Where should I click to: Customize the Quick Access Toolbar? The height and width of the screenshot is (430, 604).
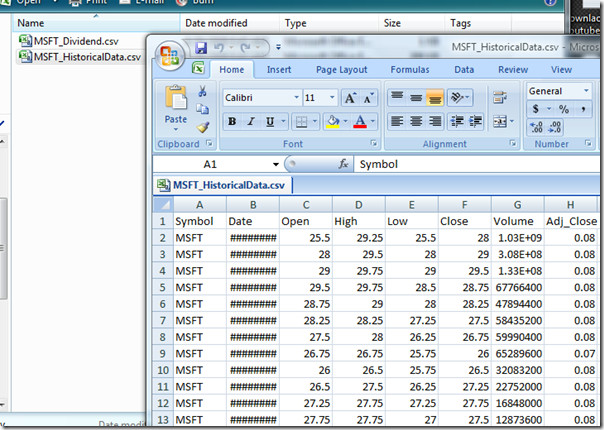pyautogui.click(x=278, y=47)
